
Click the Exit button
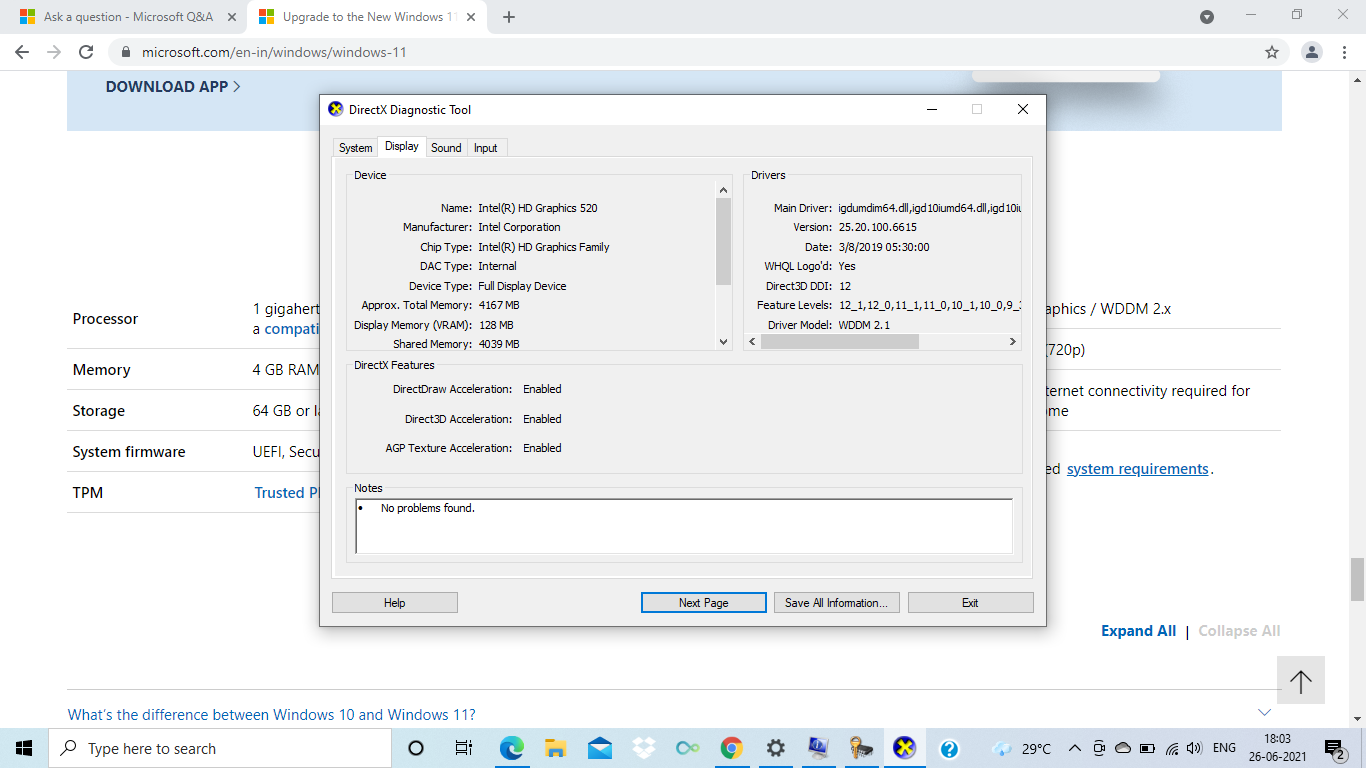tap(970, 603)
